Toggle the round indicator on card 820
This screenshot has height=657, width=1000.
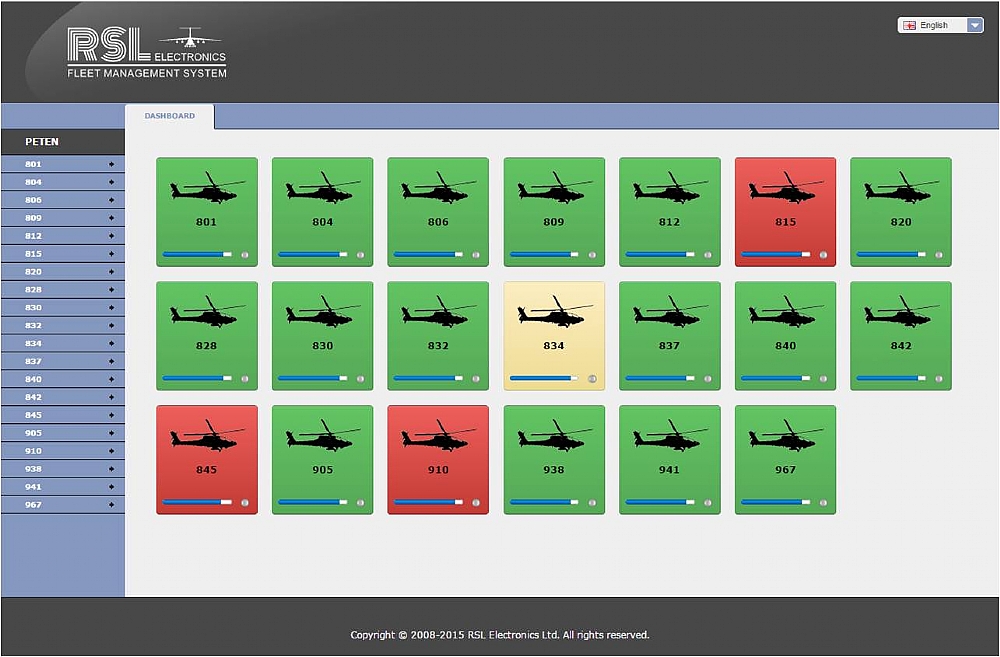point(939,255)
